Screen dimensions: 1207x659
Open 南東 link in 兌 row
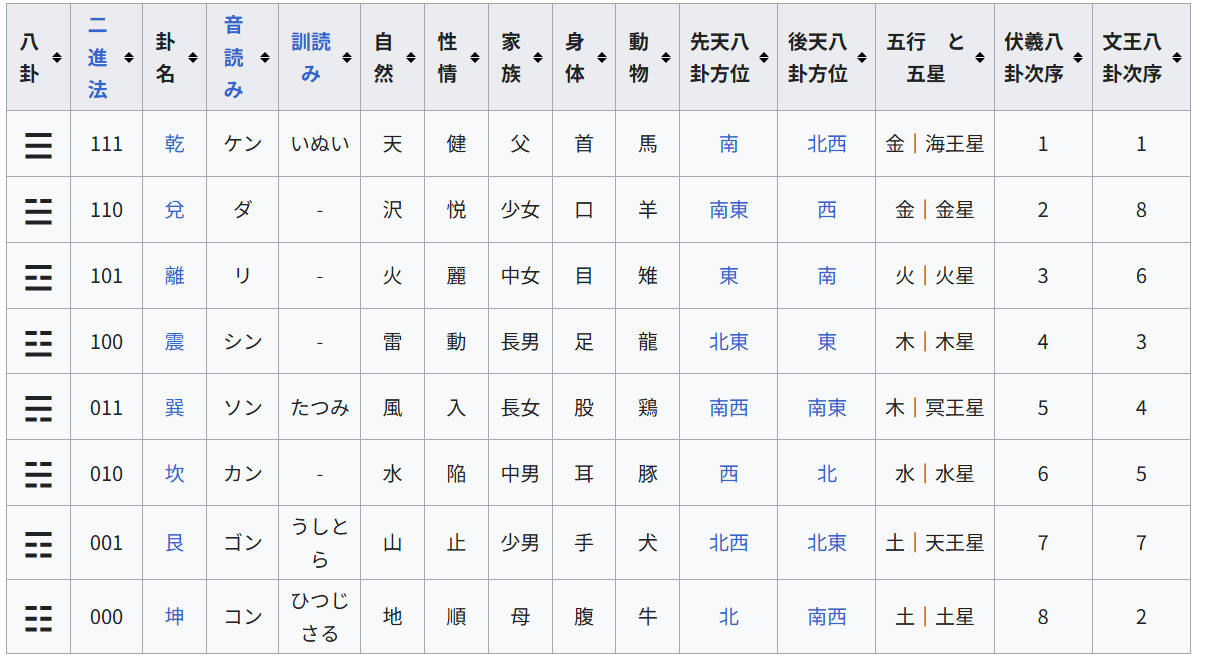729,210
